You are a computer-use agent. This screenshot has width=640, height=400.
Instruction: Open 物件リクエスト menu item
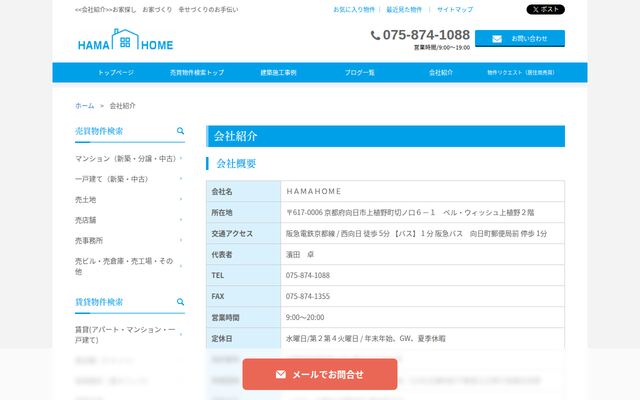point(521,73)
